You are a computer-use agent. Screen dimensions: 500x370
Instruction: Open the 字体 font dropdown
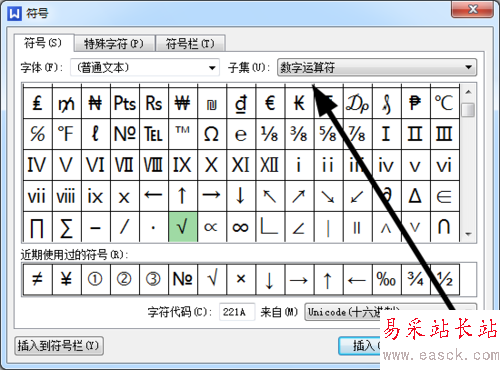coord(145,68)
